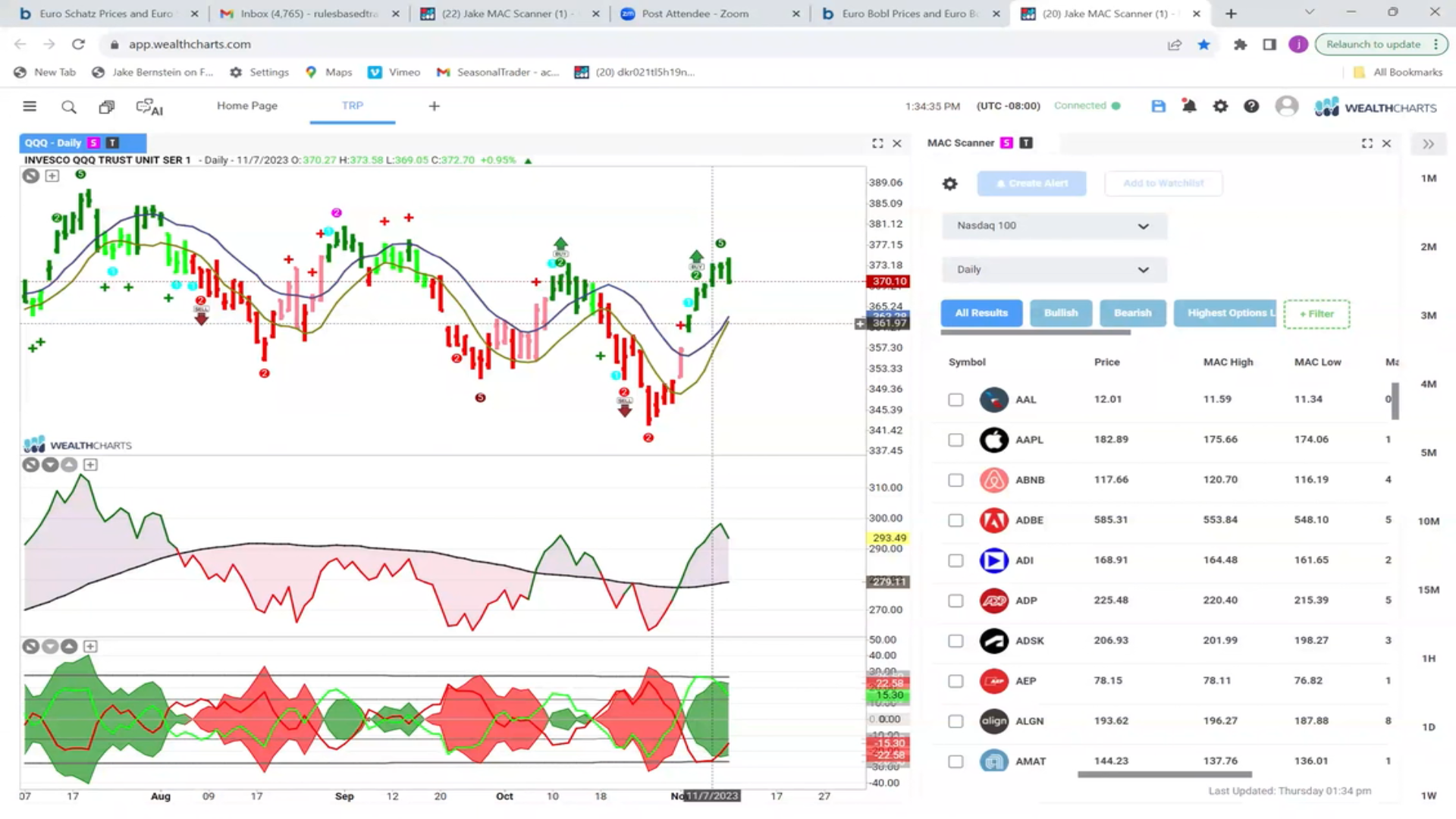
Task: Check the AEP row checkbox
Action: point(955,681)
